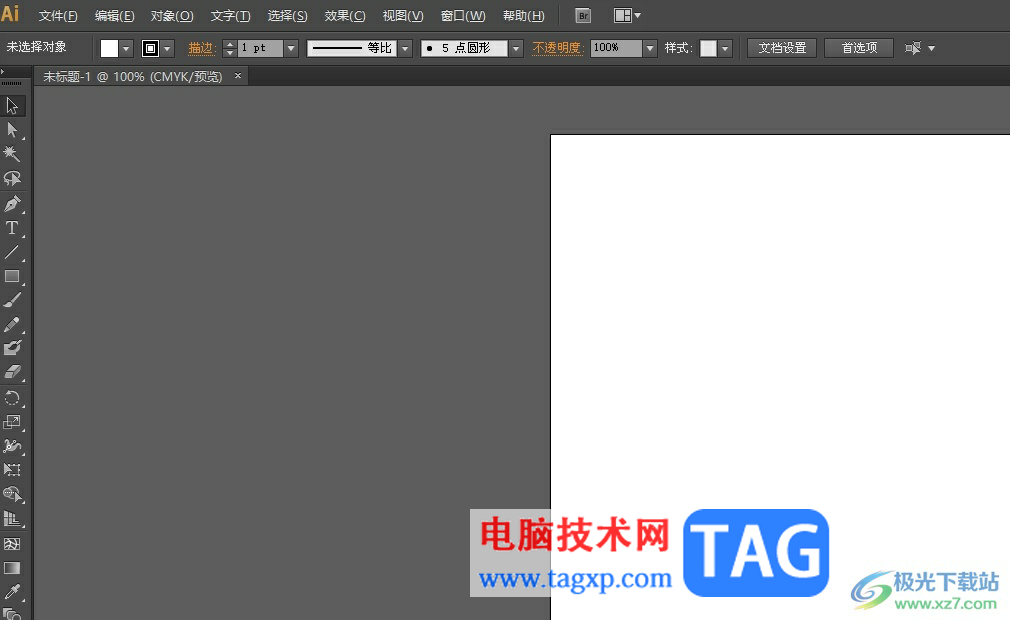Viewport: 1010px width, 620px height.
Task: Expand tools panel via top double-arrow
Action: [3, 71]
